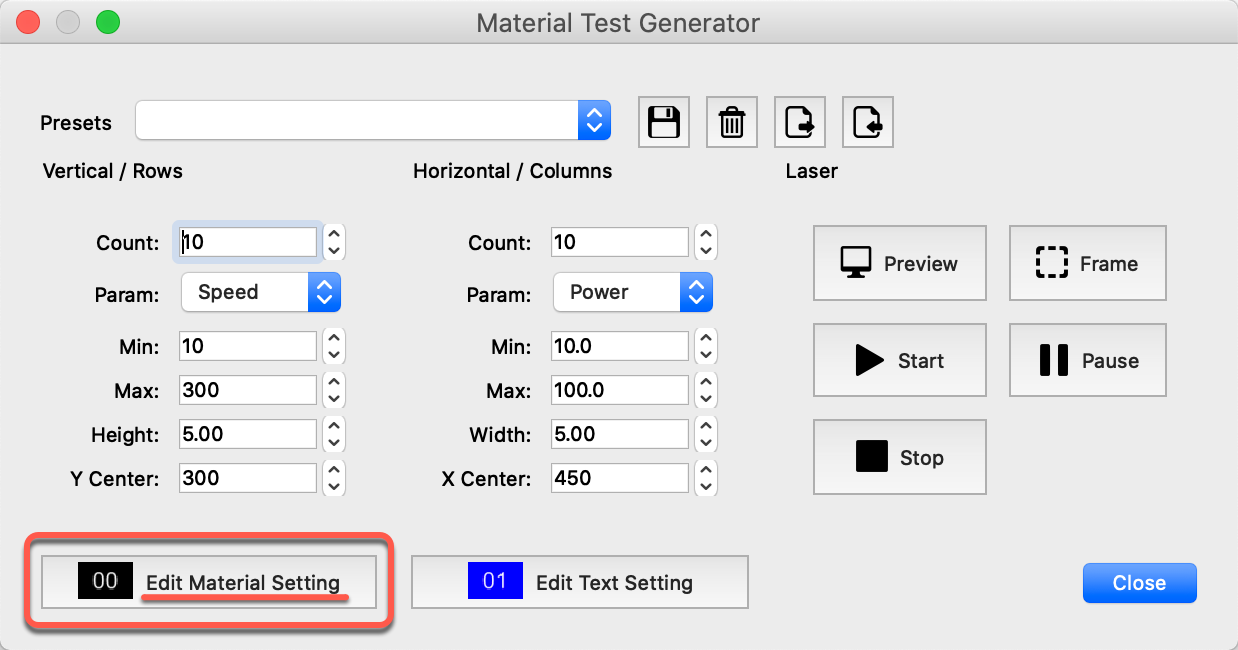The height and width of the screenshot is (650, 1238).
Task: Click the Y Center input field
Action: pos(248,478)
